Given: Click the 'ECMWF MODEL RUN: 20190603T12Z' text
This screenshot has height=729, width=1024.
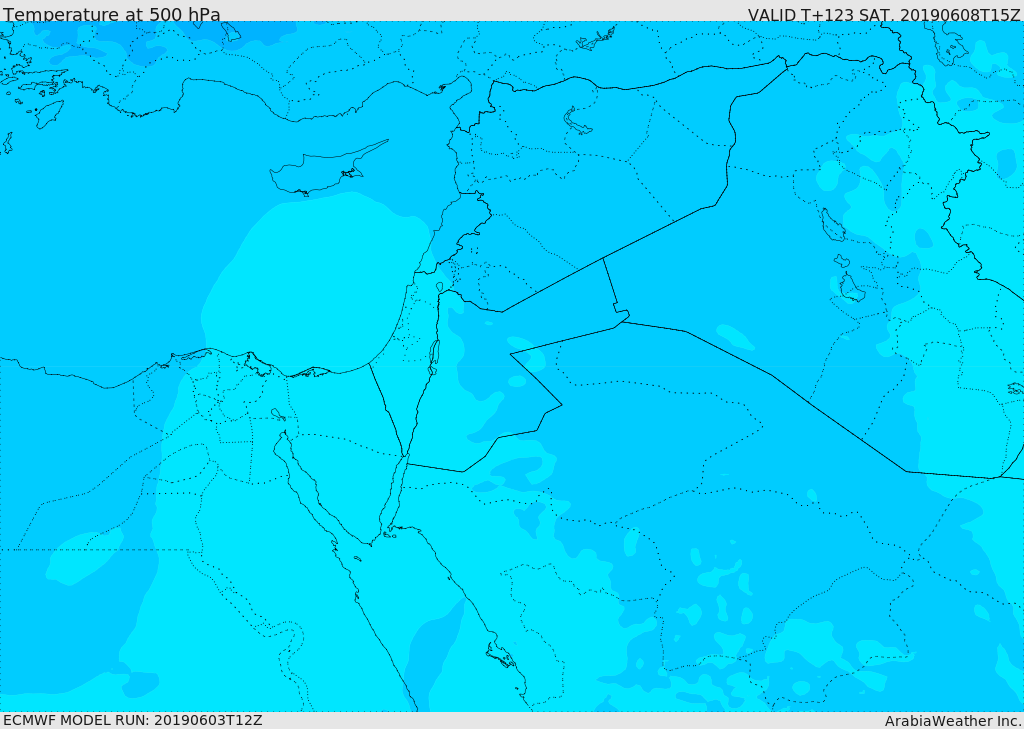Looking at the screenshot, I should 133,721.
